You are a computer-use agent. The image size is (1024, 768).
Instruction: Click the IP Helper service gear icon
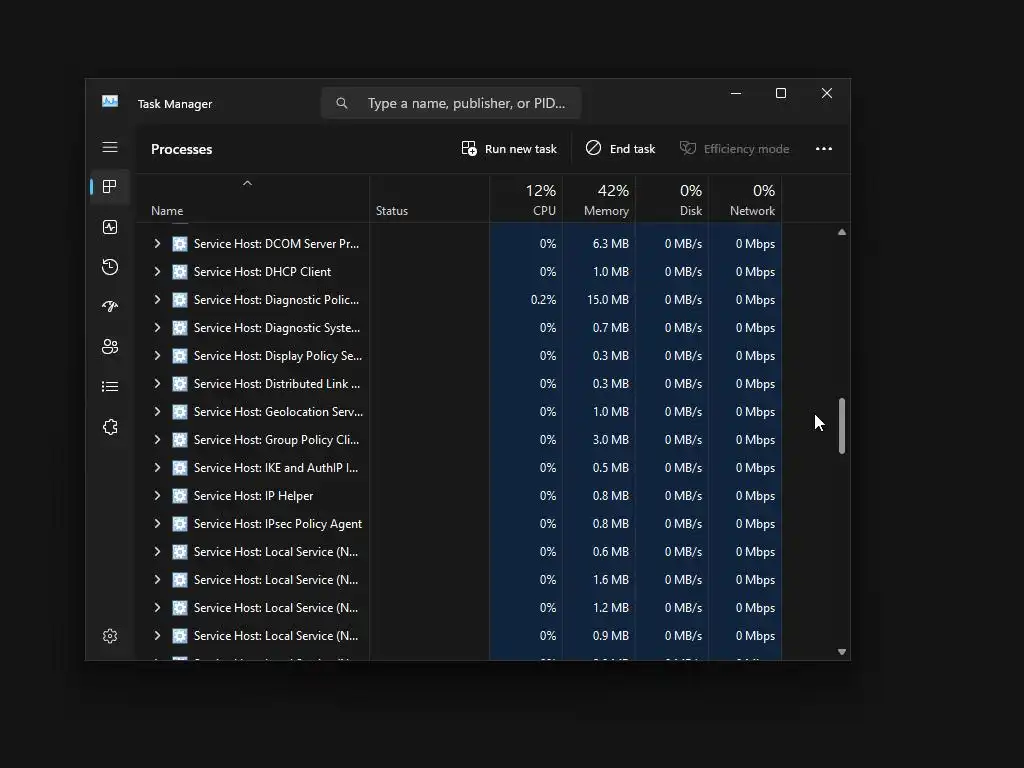point(180,496)
